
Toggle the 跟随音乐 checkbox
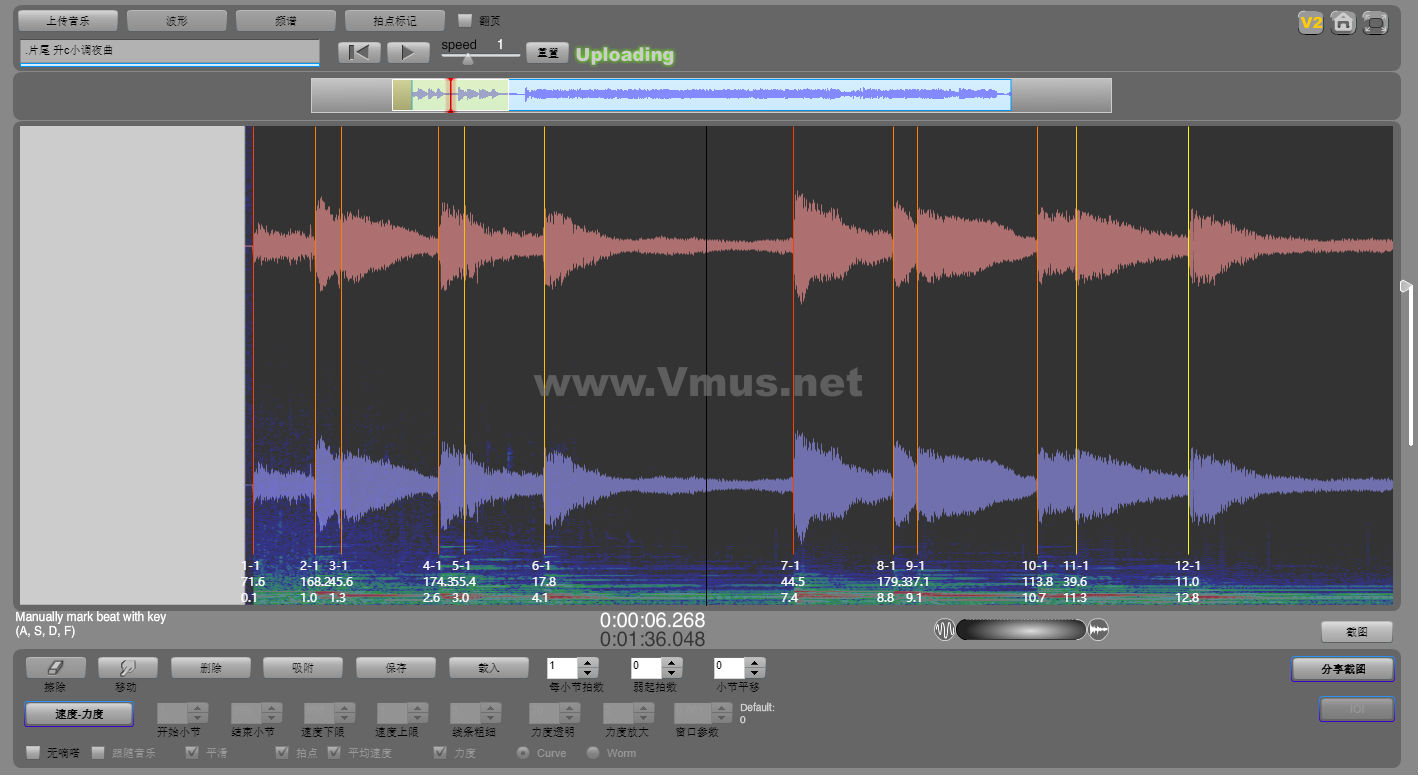98,752
